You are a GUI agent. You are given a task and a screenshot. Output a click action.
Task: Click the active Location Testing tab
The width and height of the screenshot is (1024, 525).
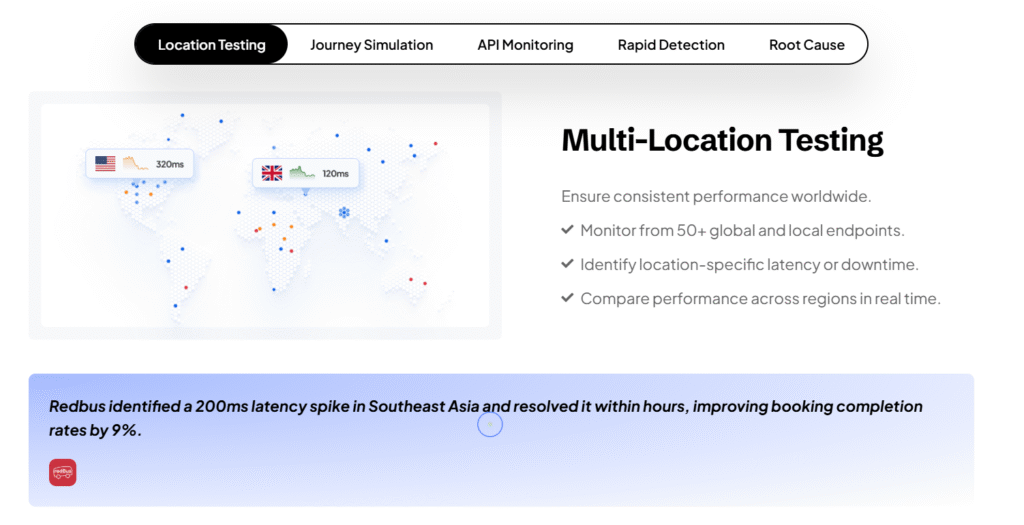click(211, 45)
